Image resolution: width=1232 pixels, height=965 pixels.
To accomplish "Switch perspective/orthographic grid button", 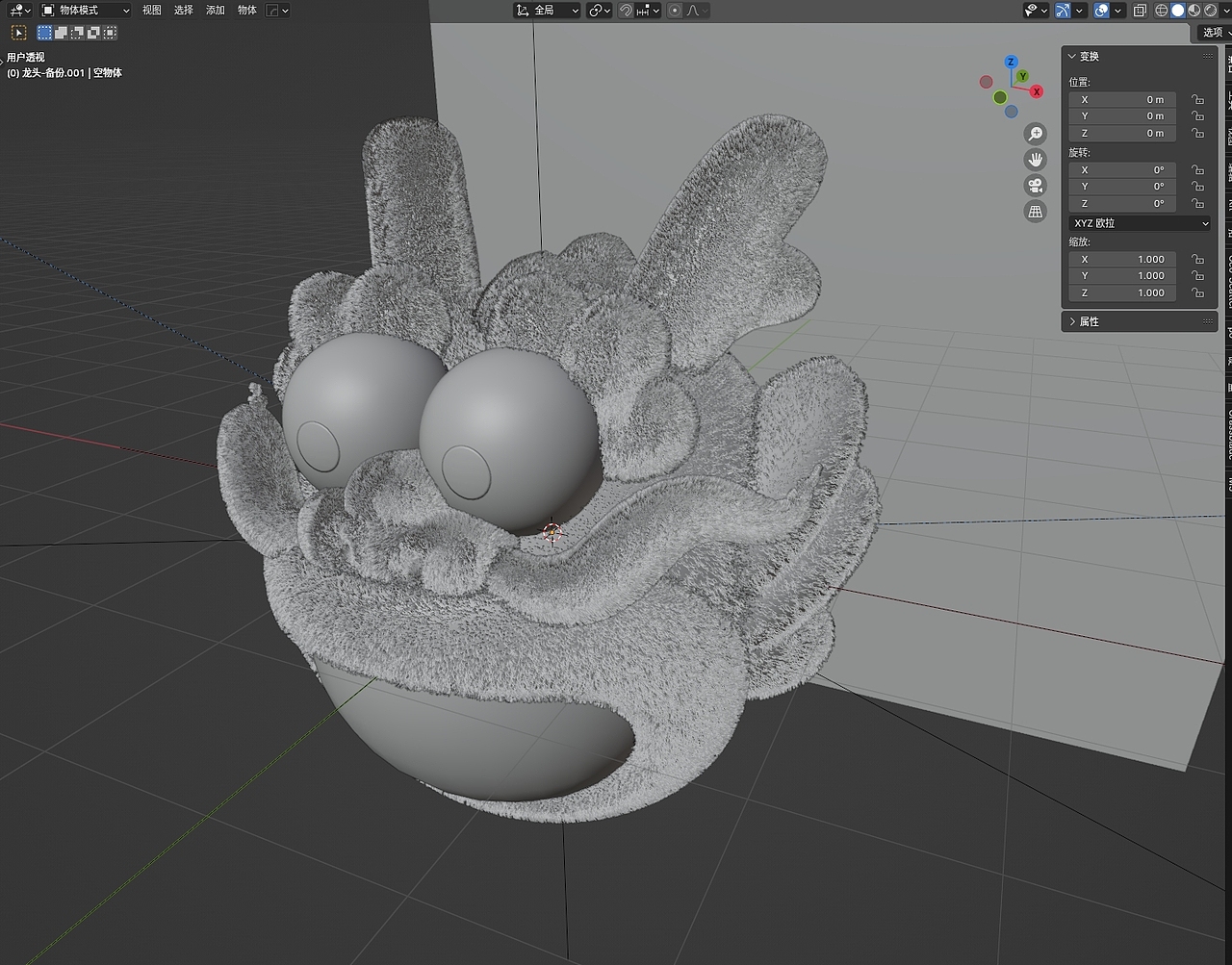I will click(x=1036, y=212).
